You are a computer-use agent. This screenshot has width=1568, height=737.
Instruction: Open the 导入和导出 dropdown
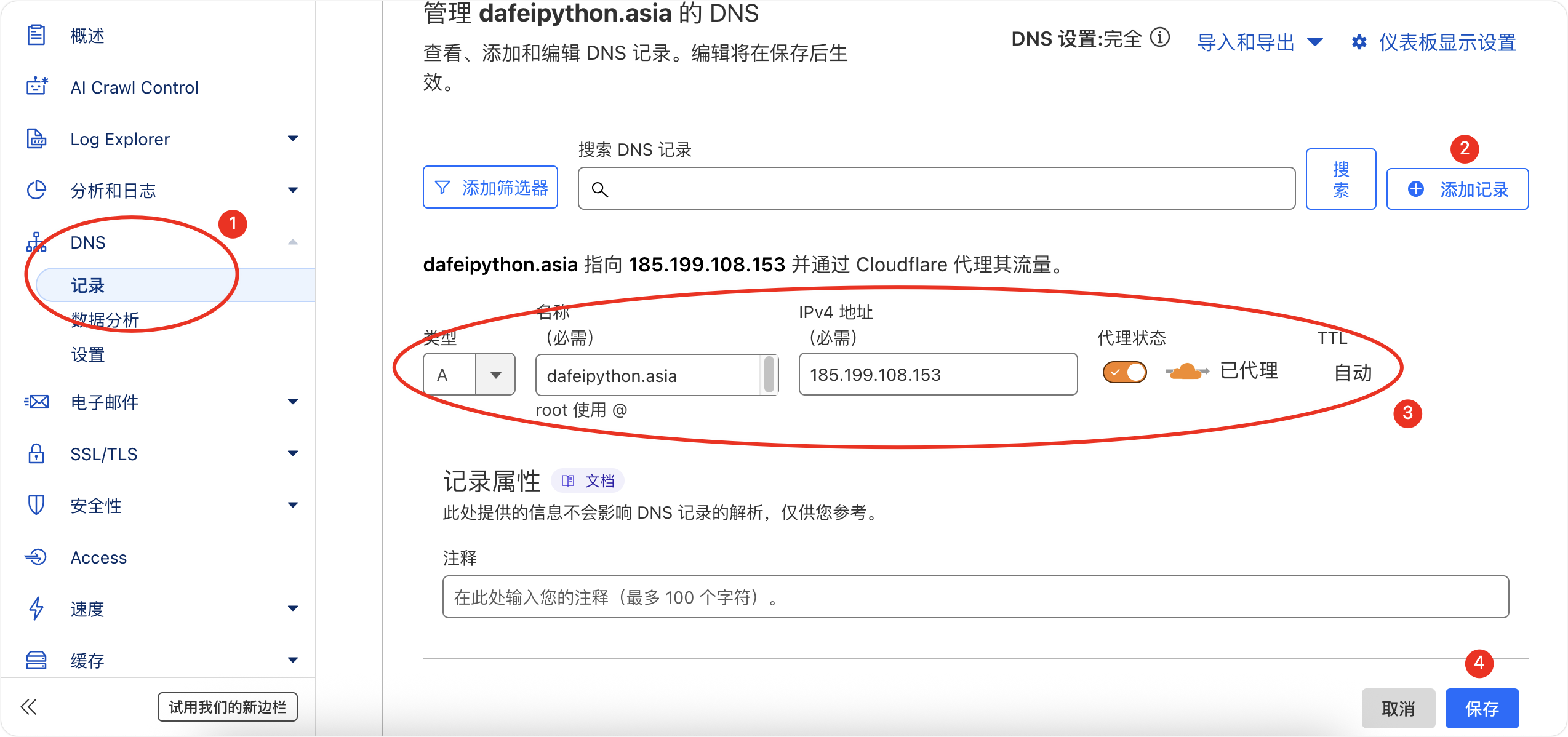(1260, 42)
